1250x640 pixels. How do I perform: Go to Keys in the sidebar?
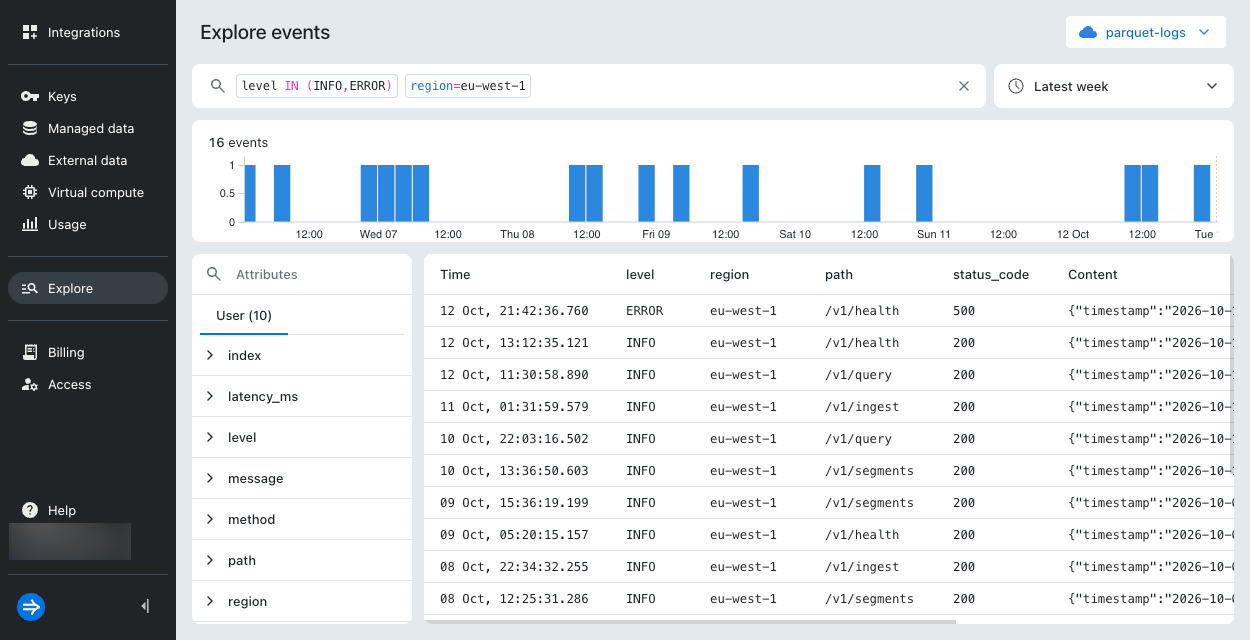(x=88, y=96)
